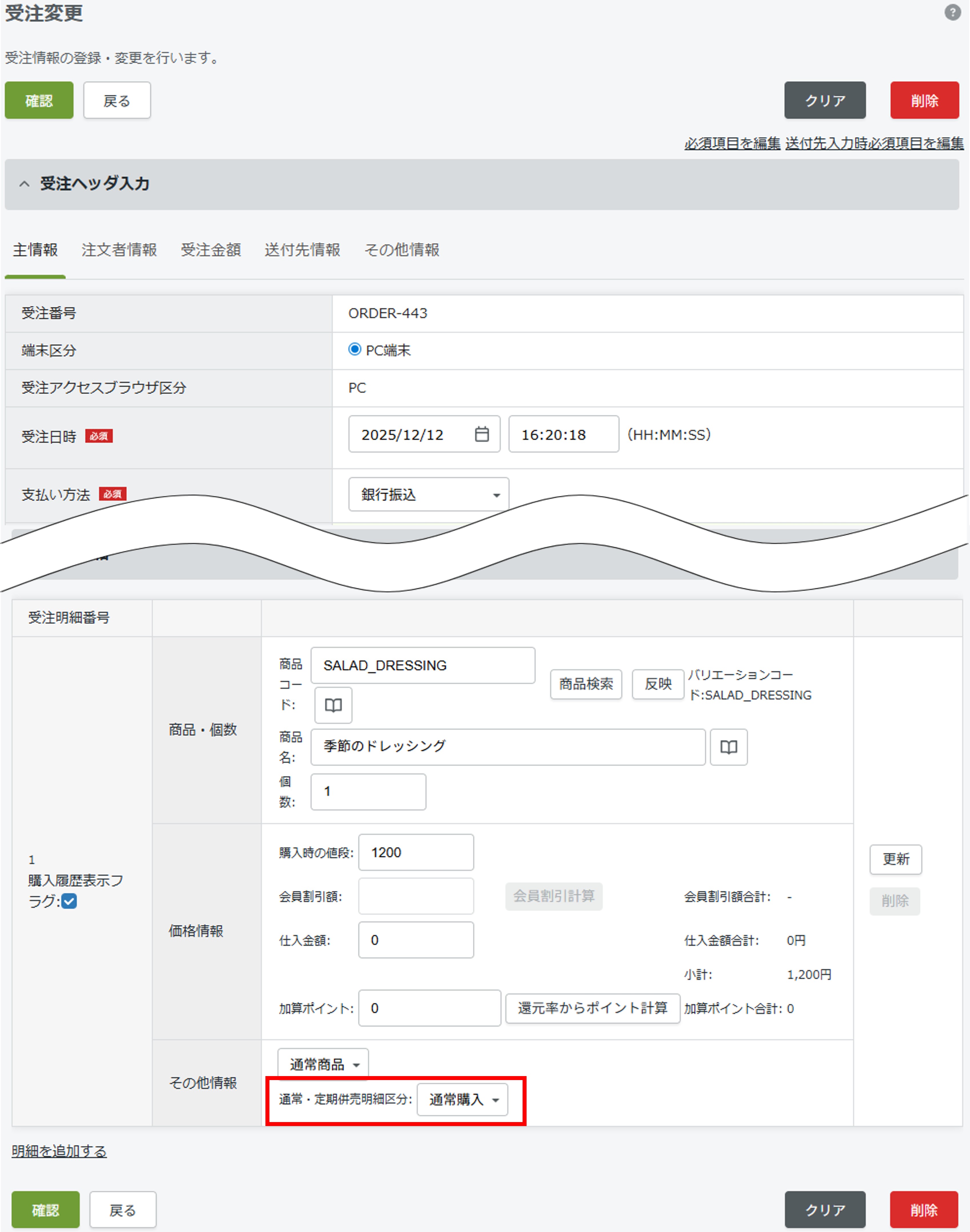Click the bottom 戻る button
Image resolution: width=970 pixels, height=1232 pixels.
(123, 1210)
